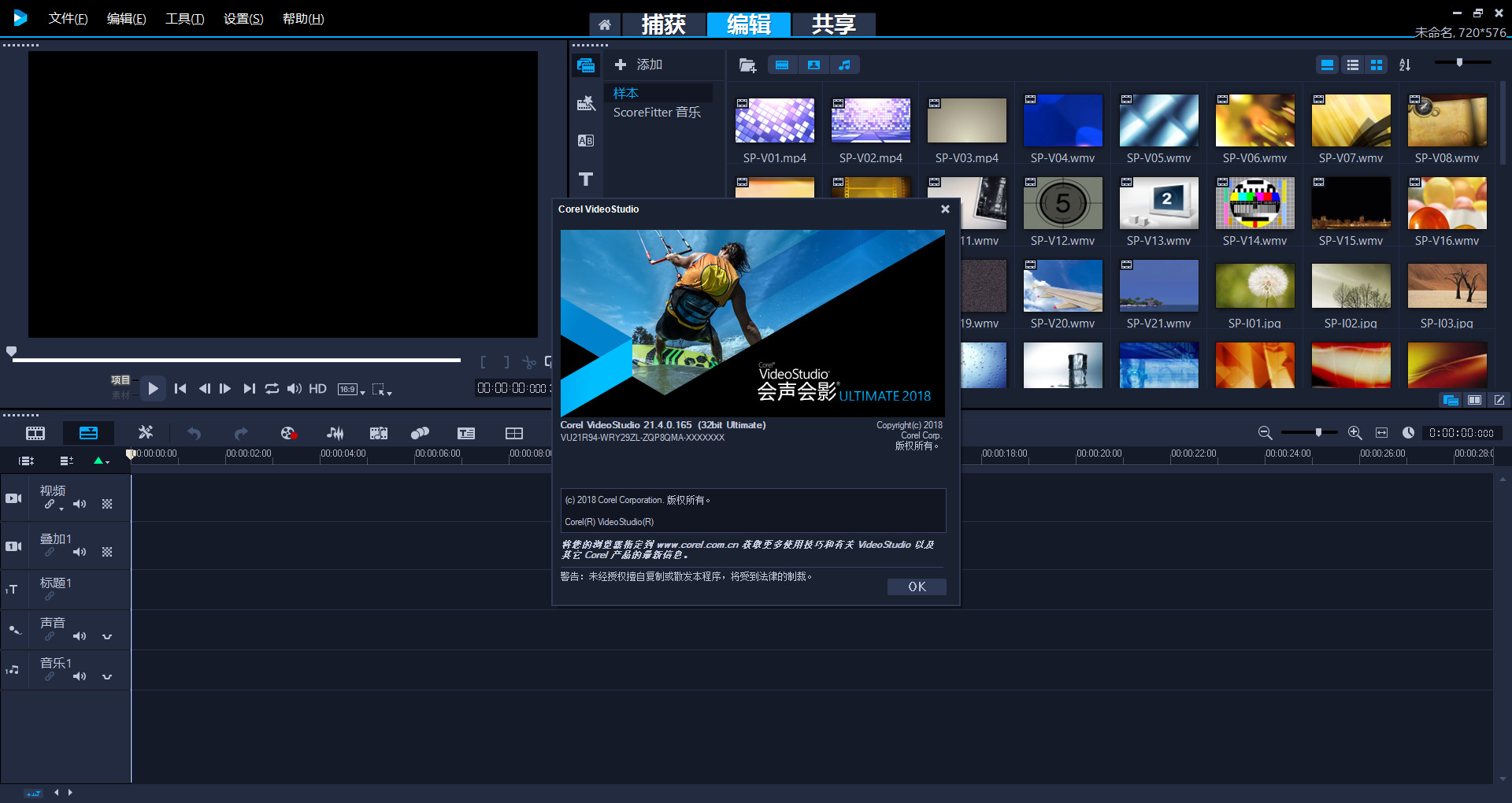Click OK in the Corel VideoStudio dialog
The height and width of the screenshot is (803, 1512).
pos(917,587)
